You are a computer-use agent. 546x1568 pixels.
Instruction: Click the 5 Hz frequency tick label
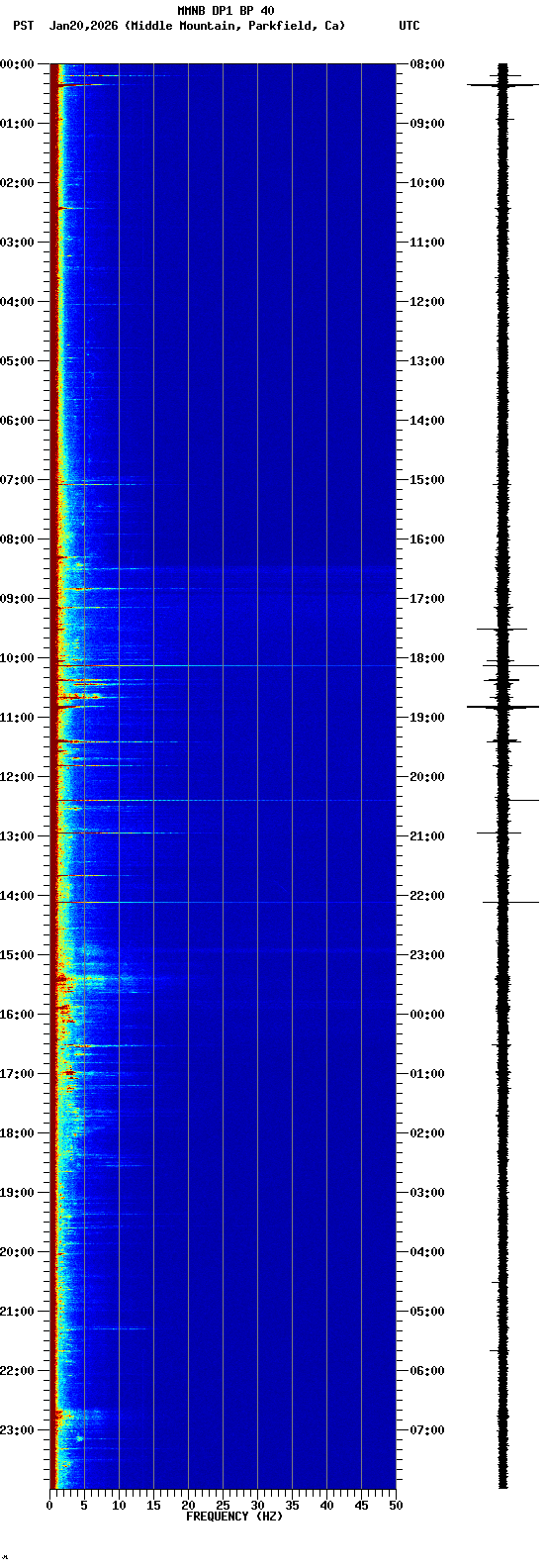pos(84,1506)
